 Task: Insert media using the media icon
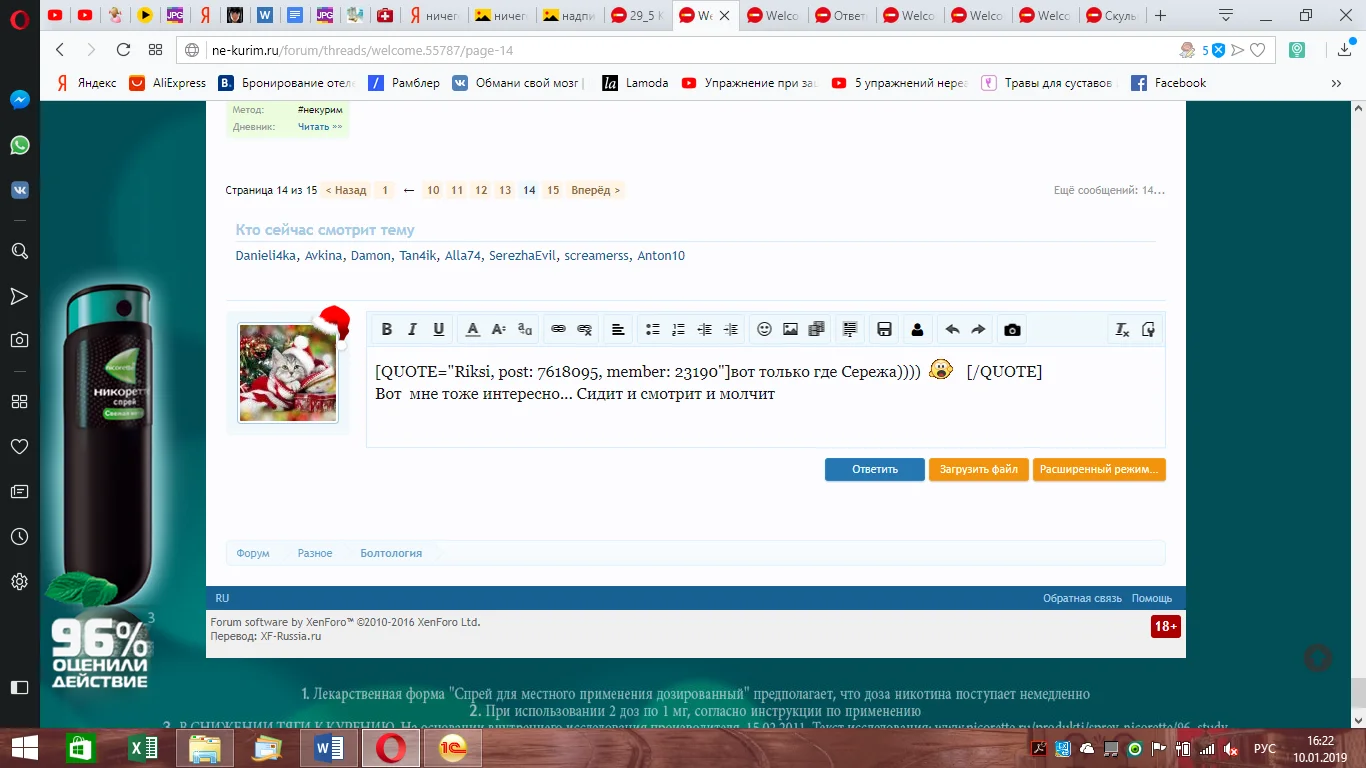(817, 330)
